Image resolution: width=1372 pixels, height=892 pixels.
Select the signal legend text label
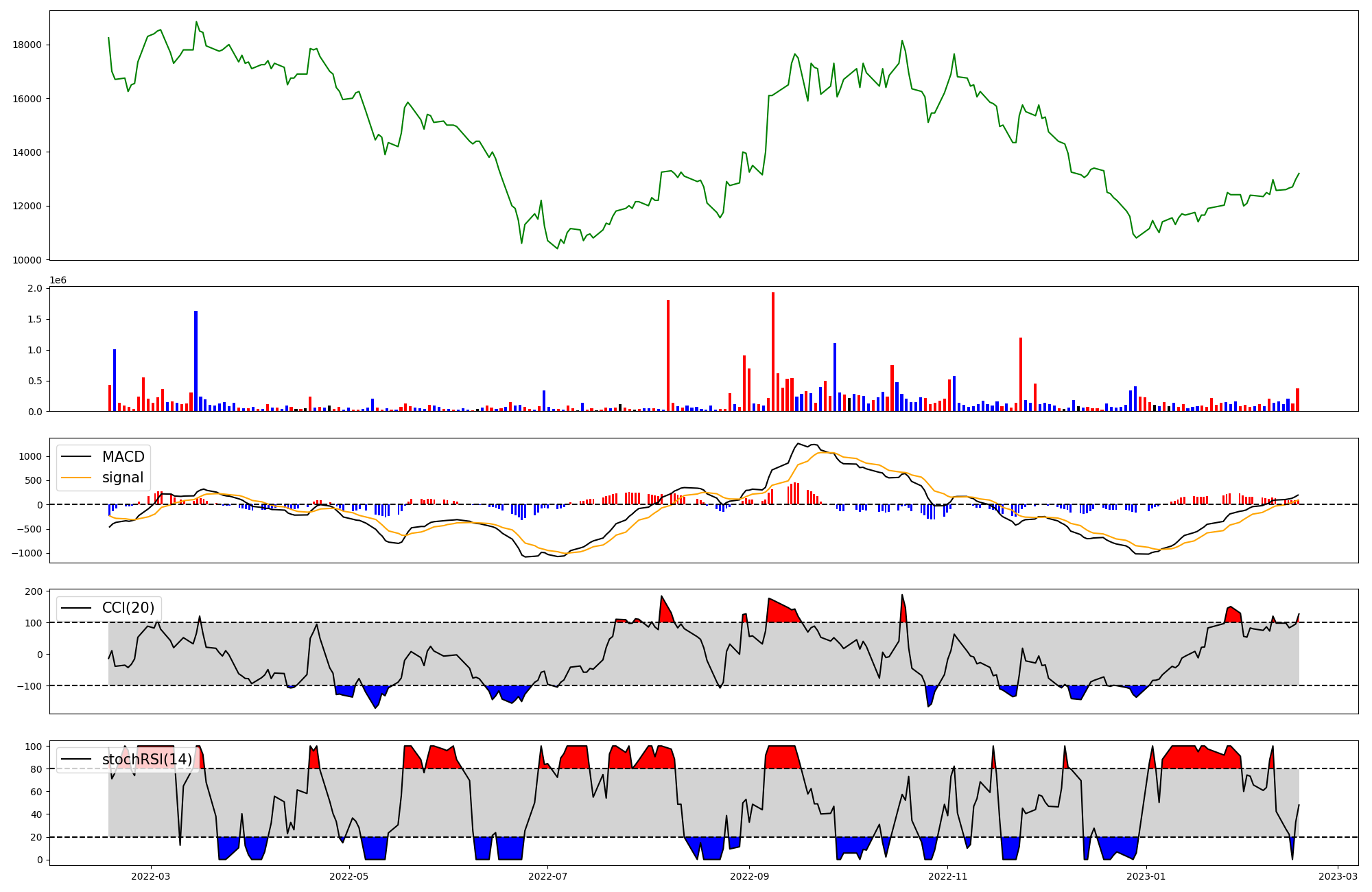tap(123, 478)
